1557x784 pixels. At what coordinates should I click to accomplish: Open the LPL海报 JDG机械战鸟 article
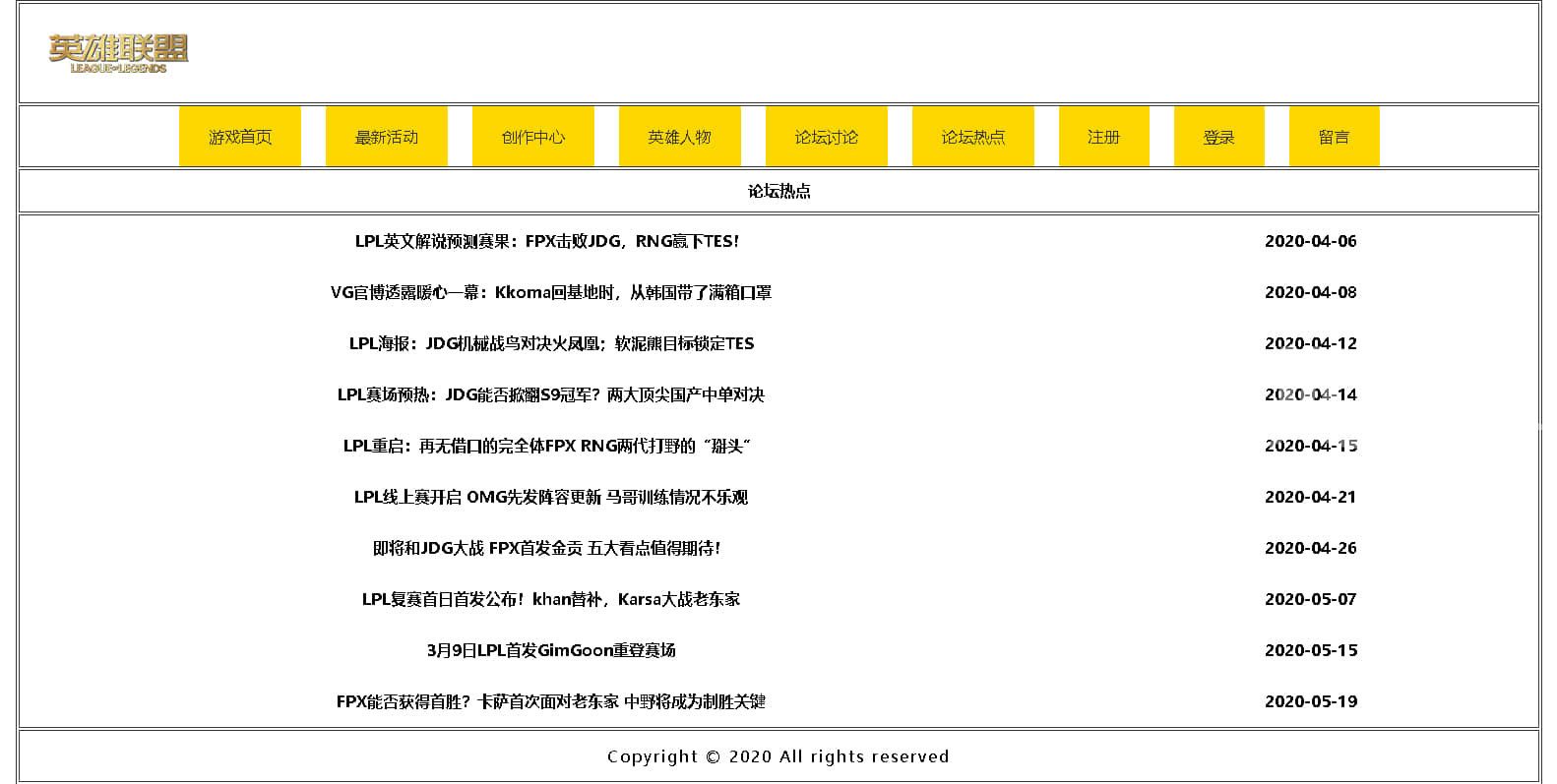551,343
